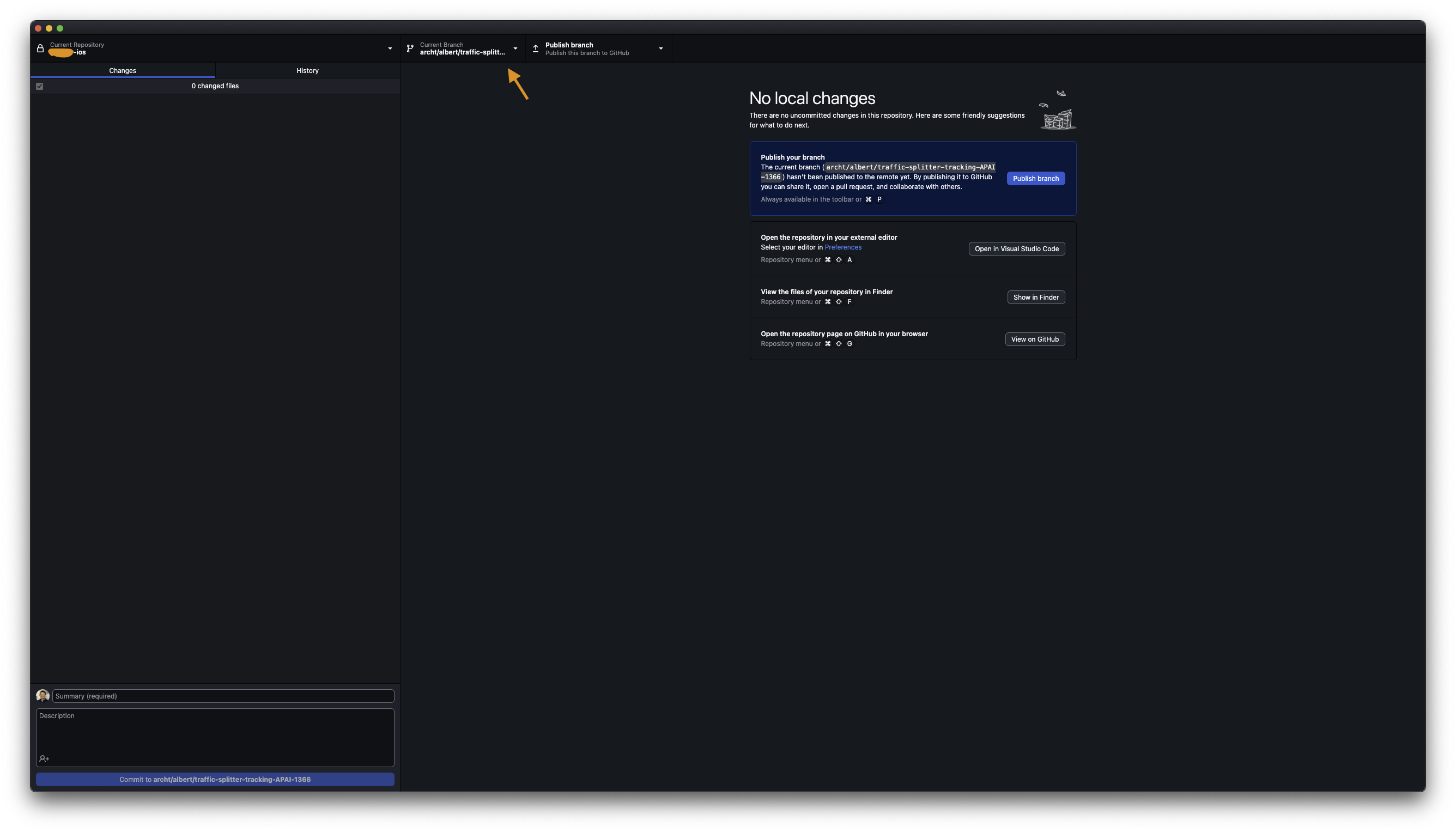
Task: Click Open in Visual Studio Code
Action: 1017,248
